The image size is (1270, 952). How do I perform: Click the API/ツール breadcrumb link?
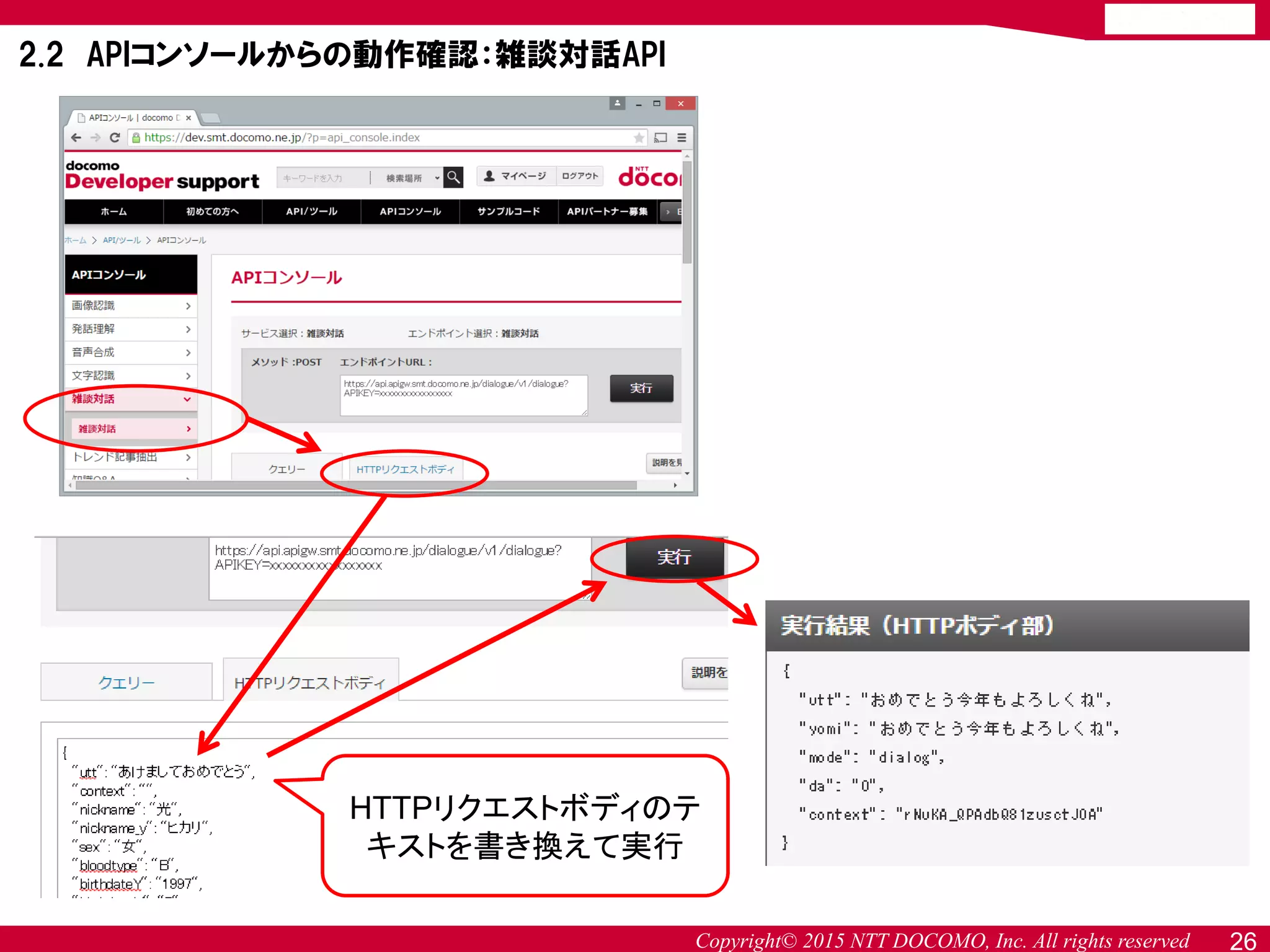(x=122, y=240)
